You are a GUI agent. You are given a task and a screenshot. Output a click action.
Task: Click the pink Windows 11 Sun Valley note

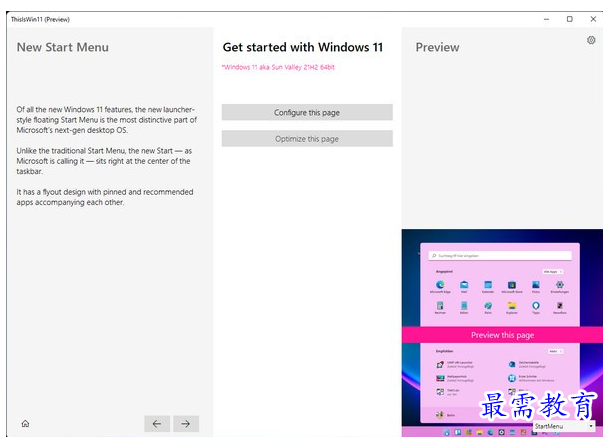click(278, 67)
